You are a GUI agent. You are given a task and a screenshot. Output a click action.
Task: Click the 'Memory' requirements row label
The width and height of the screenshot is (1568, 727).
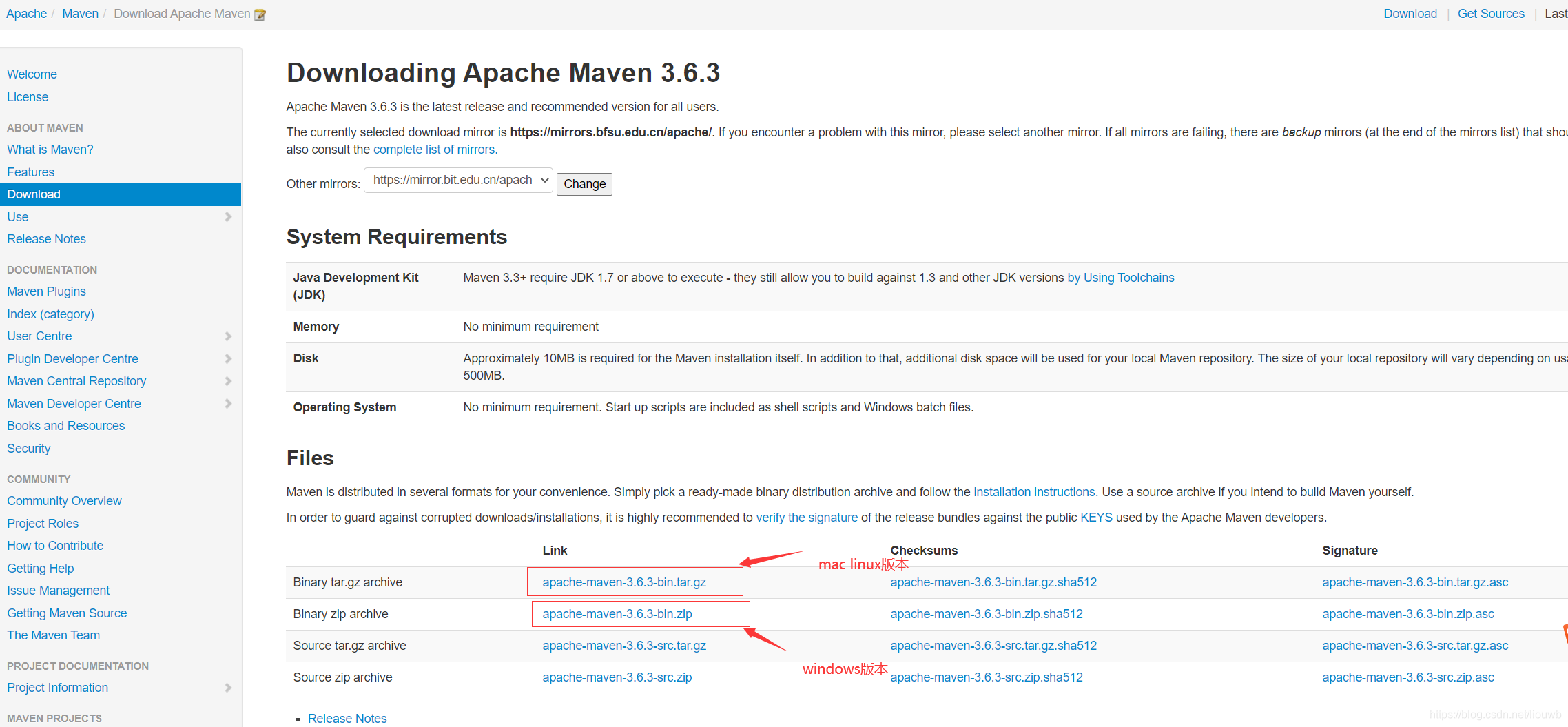[x=316, y=327]
